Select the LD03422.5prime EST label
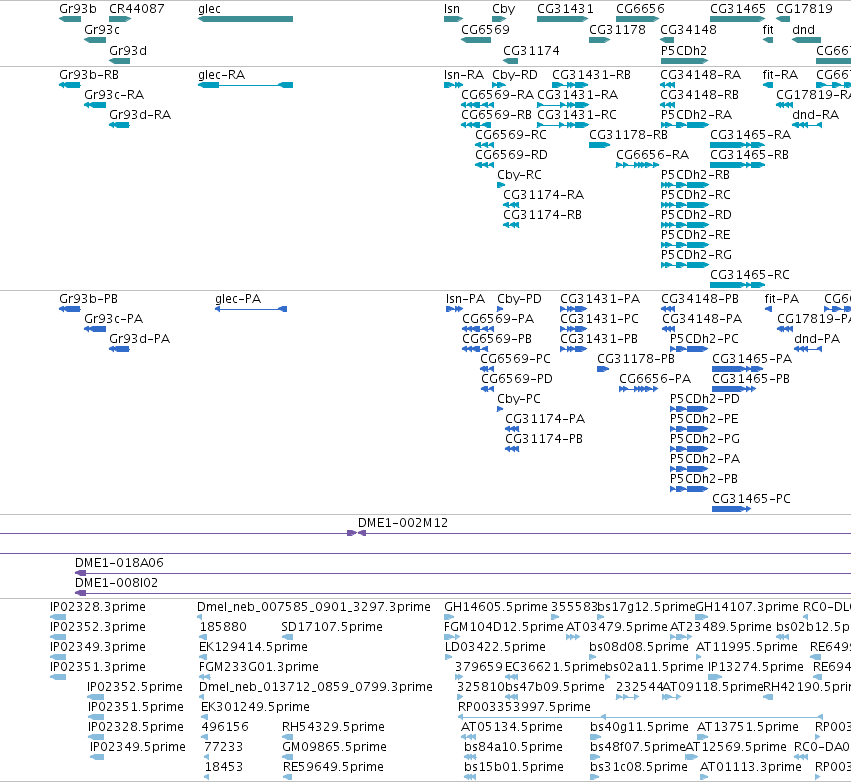 495,646
